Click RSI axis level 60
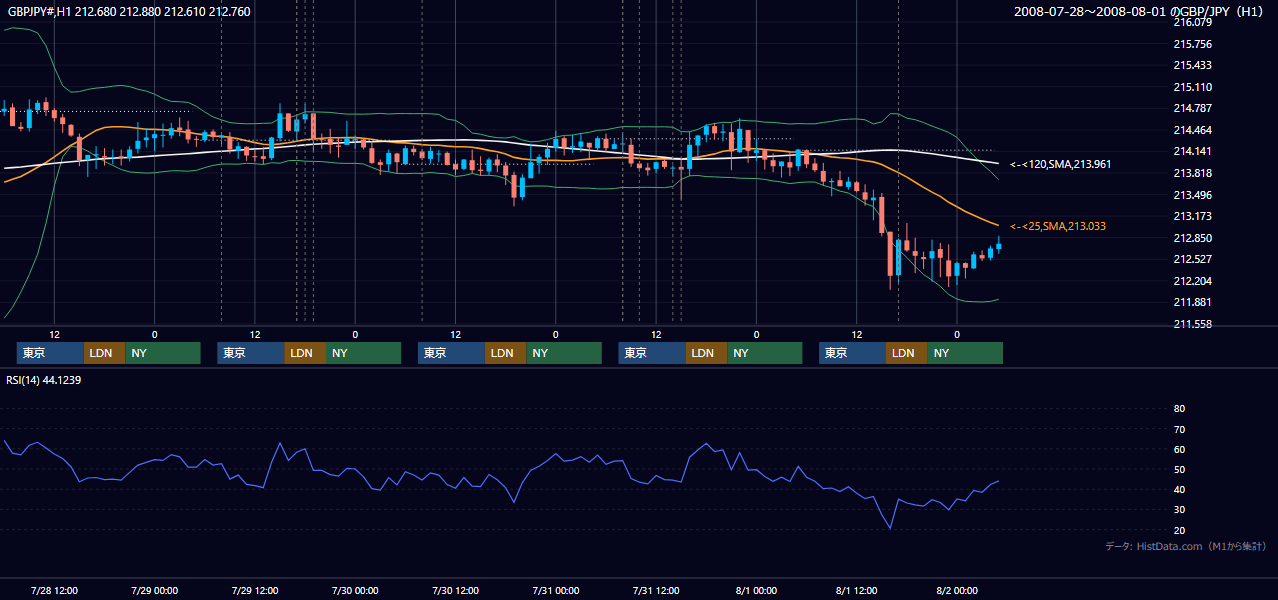1278x600 pixels. coord(1179,449)
